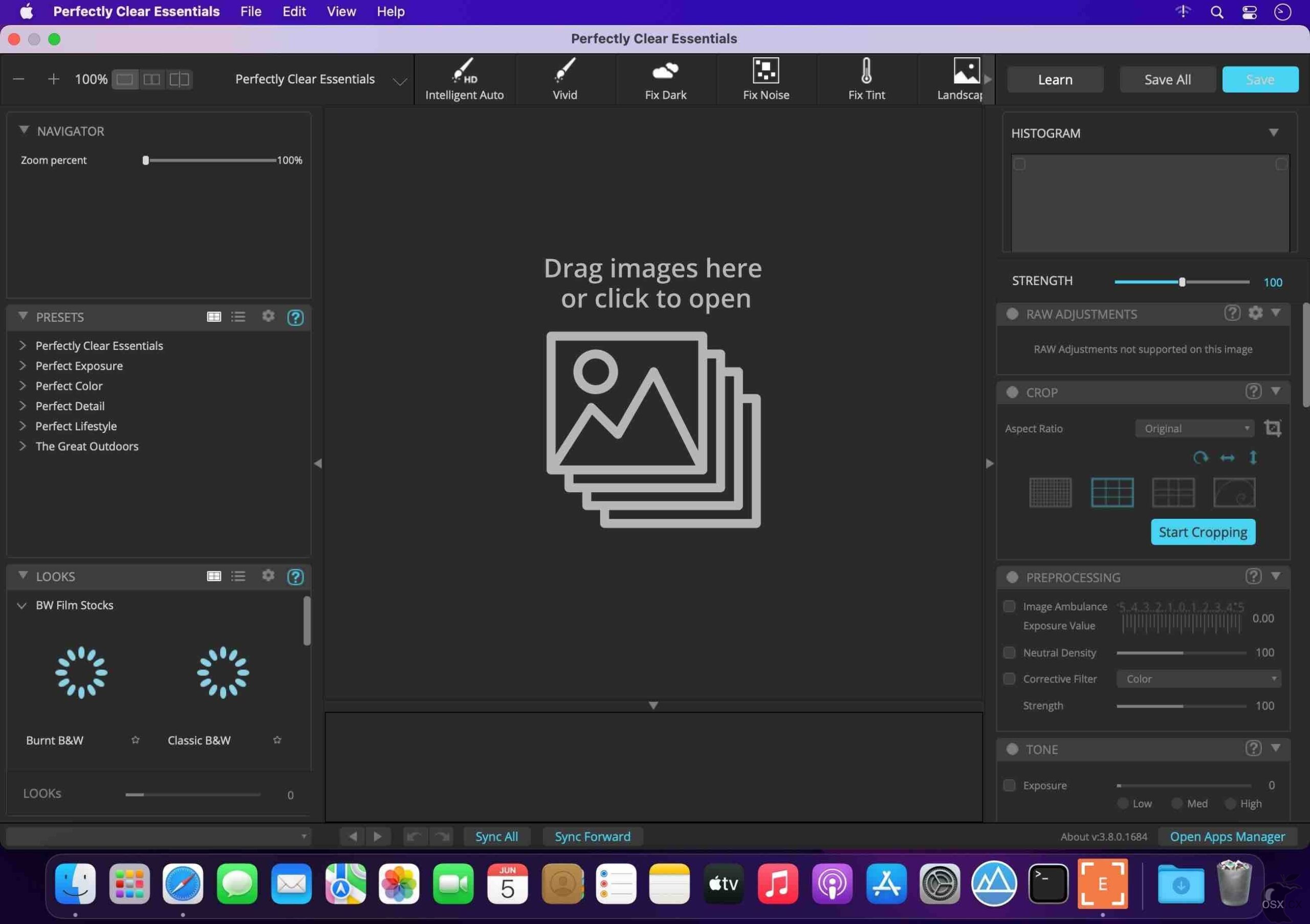Apply the Intelligent Auto preset
1310x924 pixels.
465,79
